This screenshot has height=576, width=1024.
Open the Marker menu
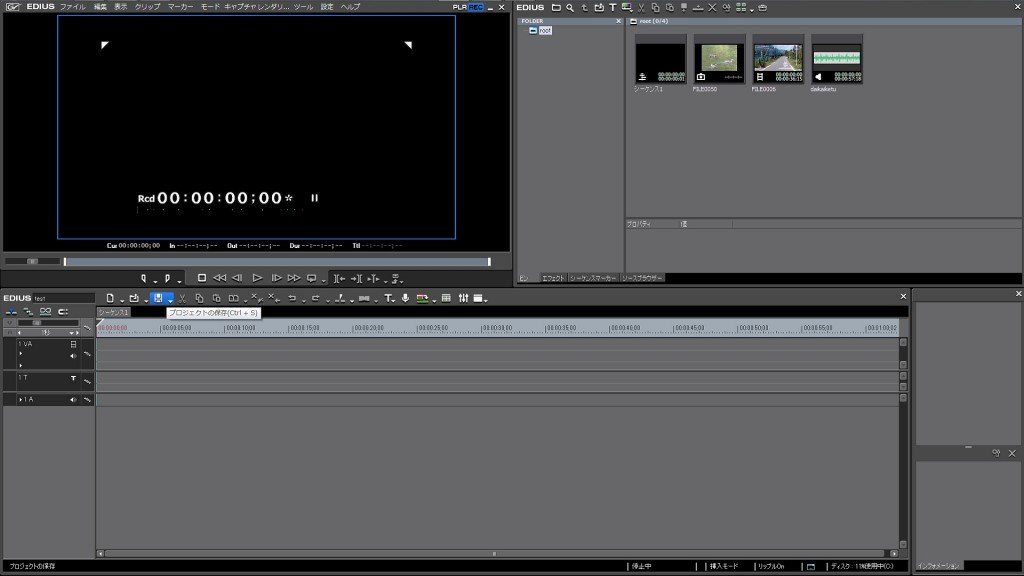click(x=180, y=7)
